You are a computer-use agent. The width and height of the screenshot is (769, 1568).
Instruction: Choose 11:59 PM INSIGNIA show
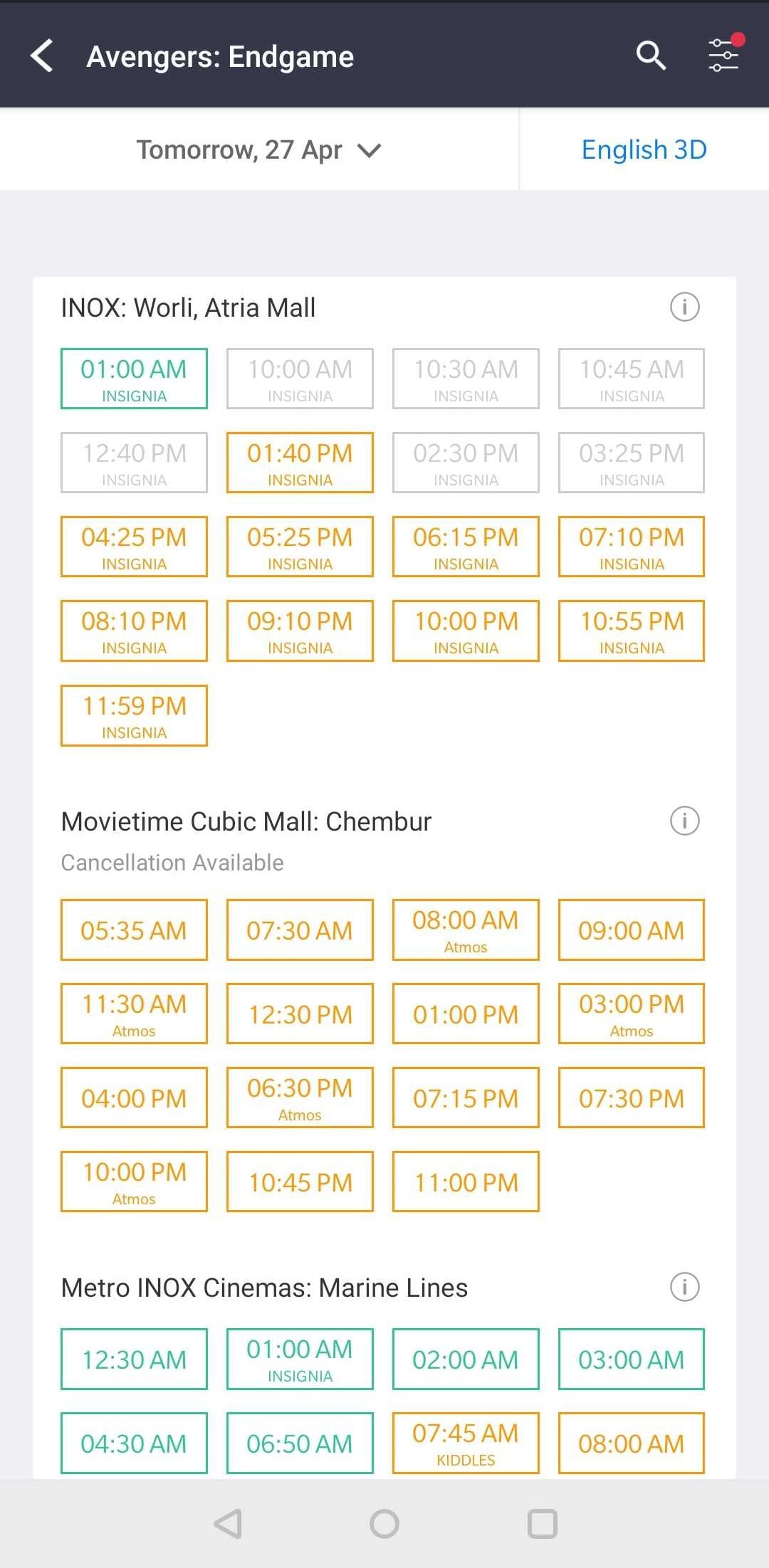pyautogui.click(x=134, y=715)
